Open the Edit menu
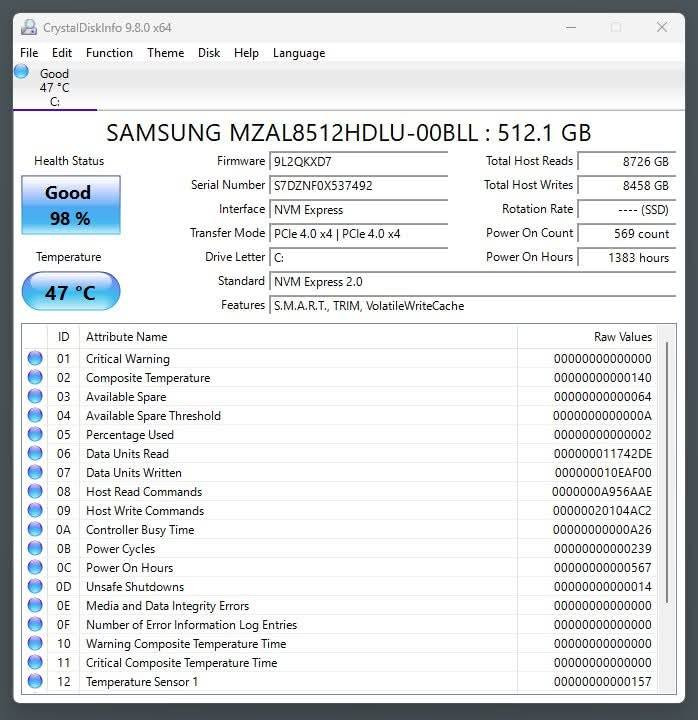This screenshot has width=698, height=720. tap(62, 53)
